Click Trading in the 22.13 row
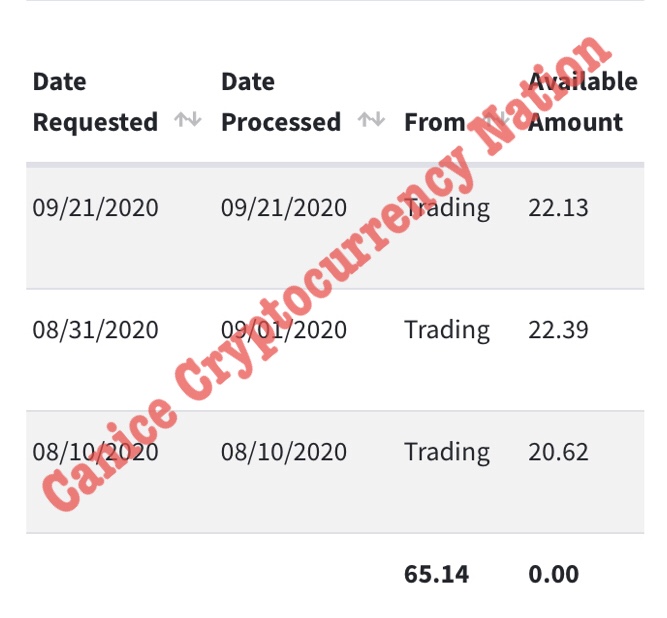The width and height of the screenshot is (667, 618). point(447,208)
